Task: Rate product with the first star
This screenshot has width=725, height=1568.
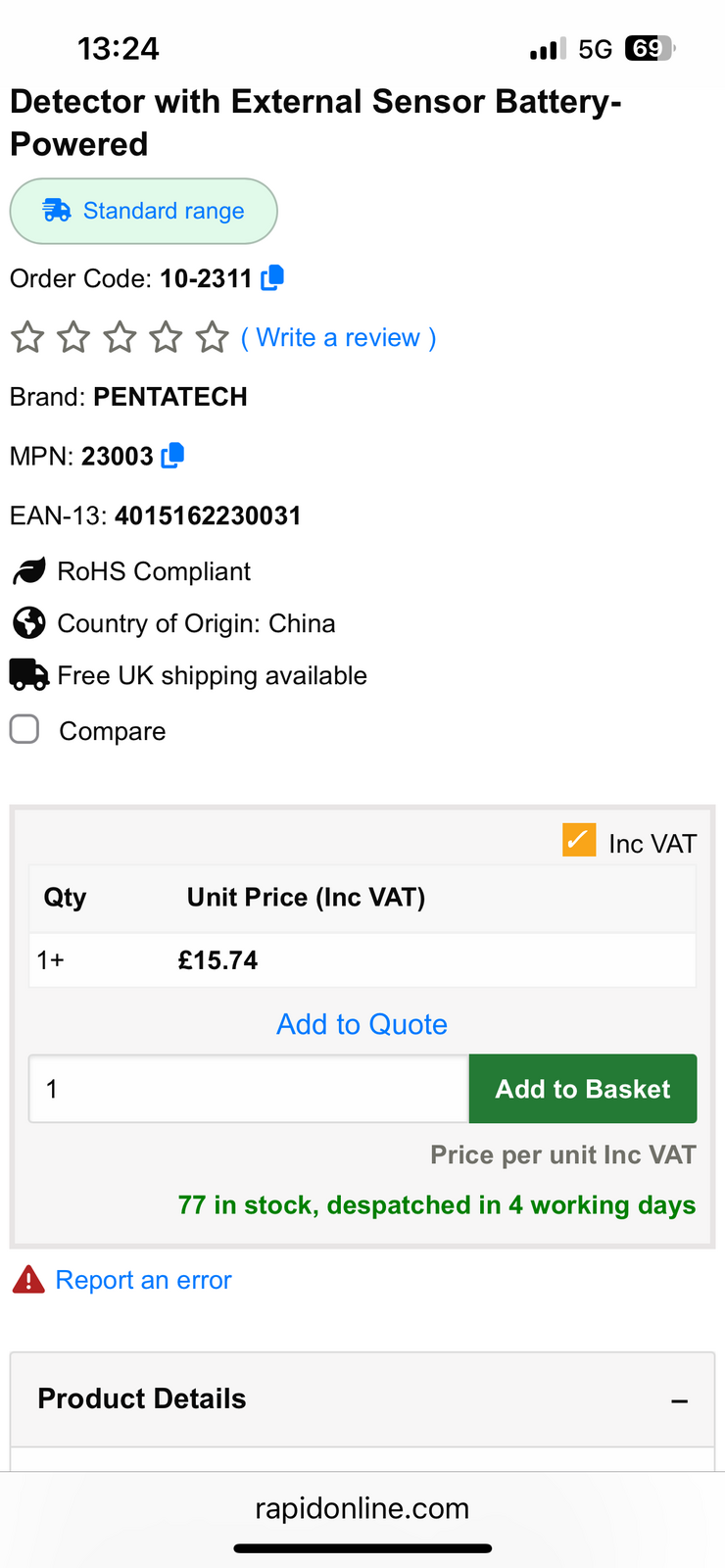Action: [x=27, y=338]
